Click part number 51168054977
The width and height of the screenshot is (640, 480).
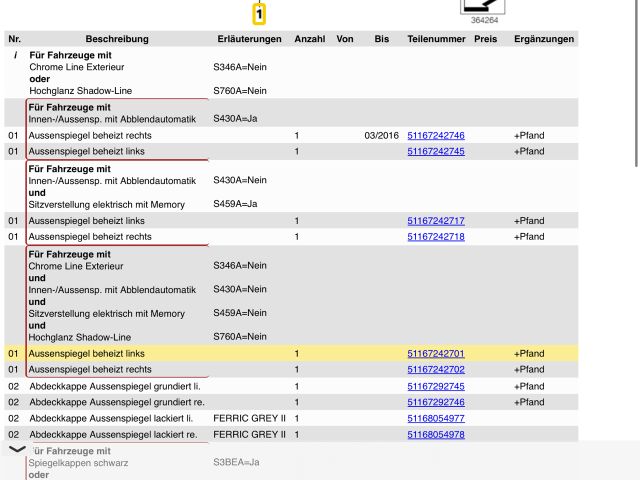tap(435, 418)
